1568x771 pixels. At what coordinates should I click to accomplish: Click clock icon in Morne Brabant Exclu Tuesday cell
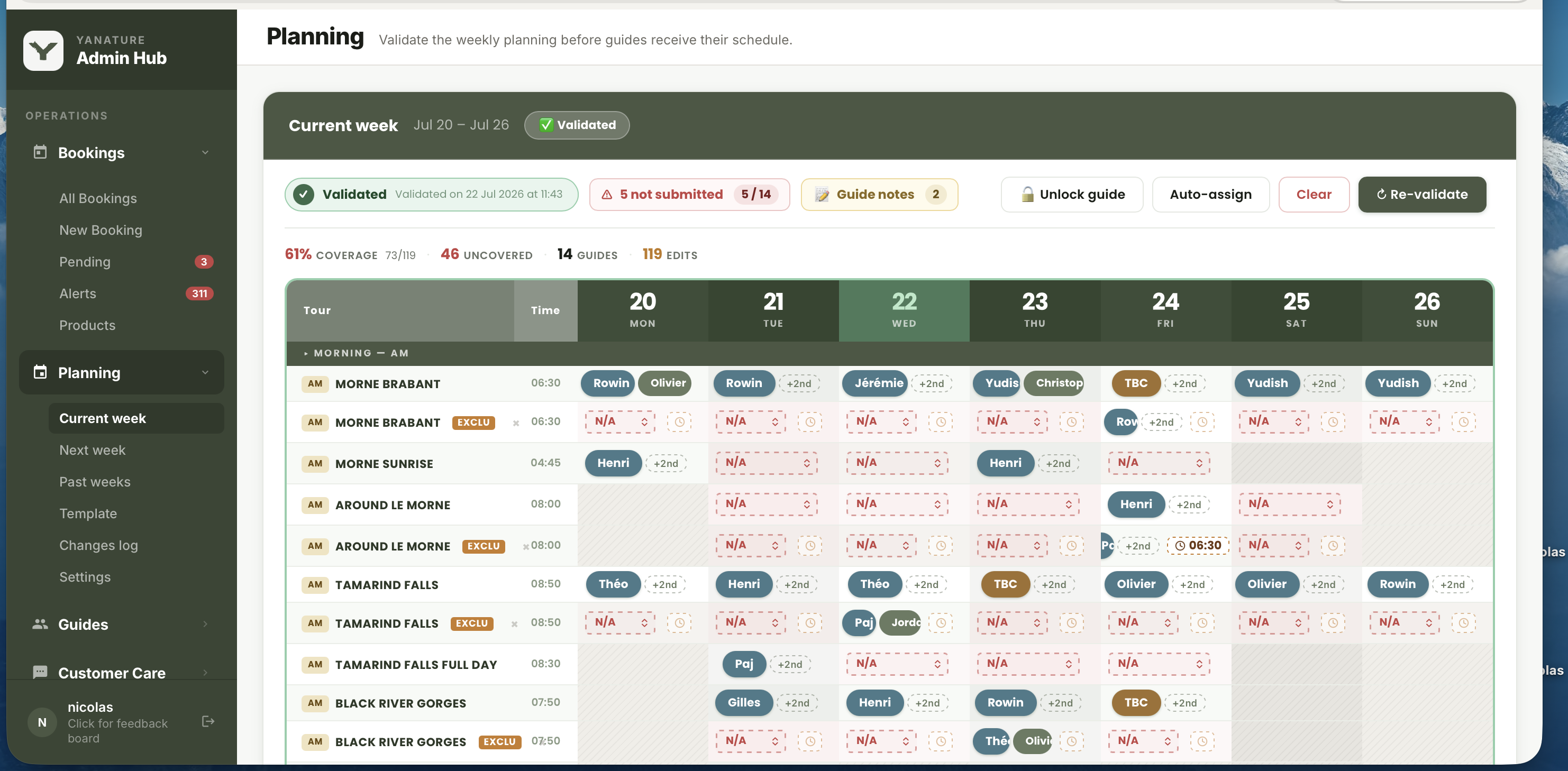click(x=810, y=421)
